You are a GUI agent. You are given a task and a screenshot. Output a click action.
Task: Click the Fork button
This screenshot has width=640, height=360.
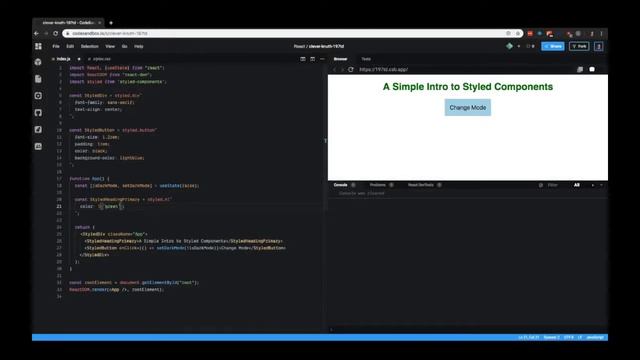pyautogui.click(x=579, y=47)
